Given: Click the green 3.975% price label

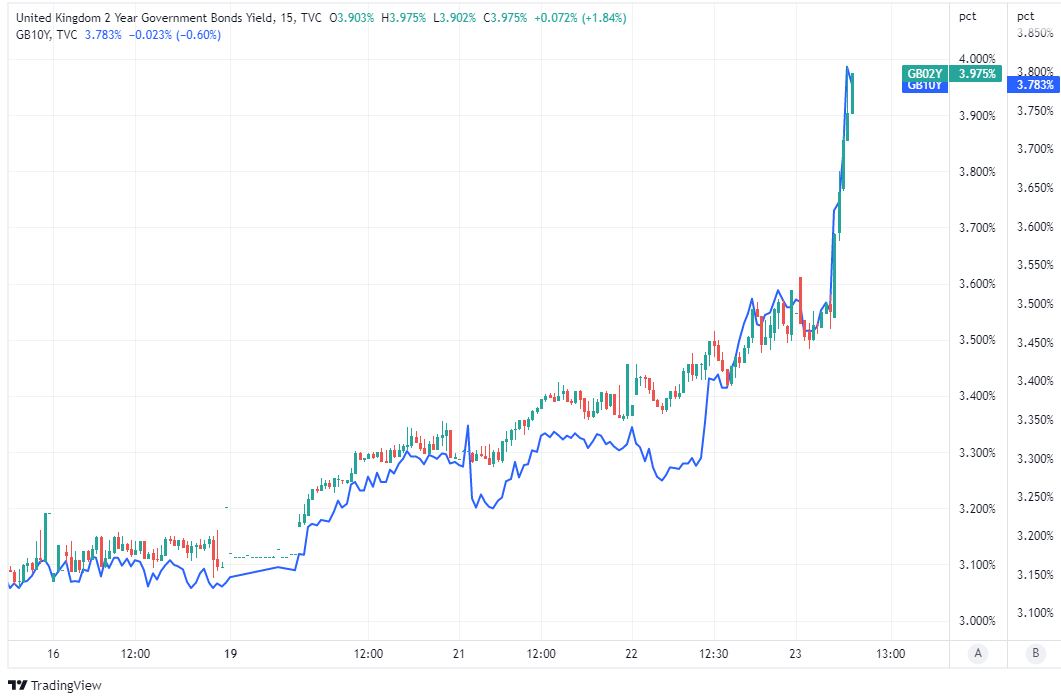Looking at the screenshot, I should (977, 74).
